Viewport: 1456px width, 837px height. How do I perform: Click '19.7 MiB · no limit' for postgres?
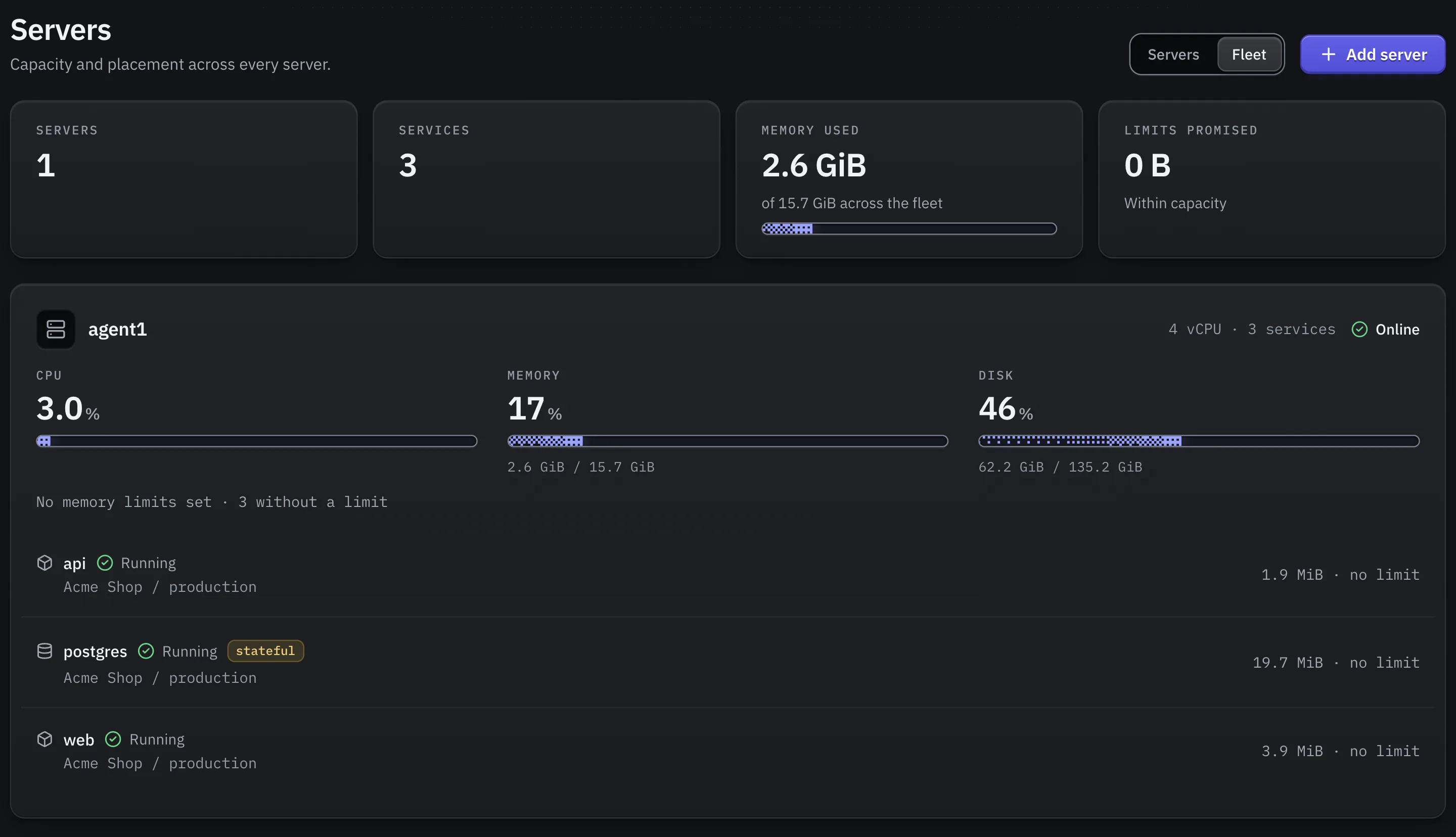(x=1336, y=663)
